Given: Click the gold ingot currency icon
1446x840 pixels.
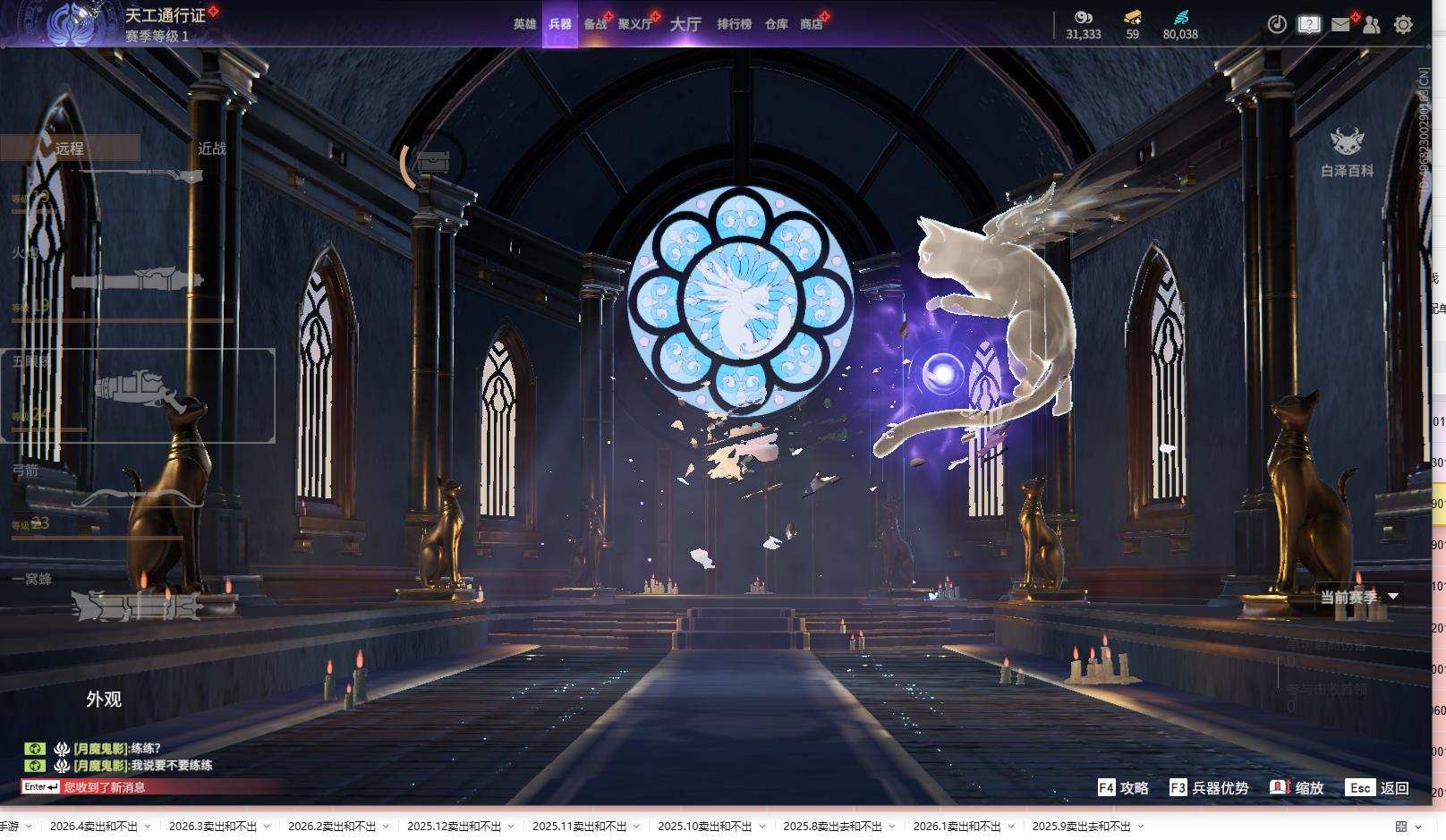Looking at the screenshot, I should pos(1132,17).
